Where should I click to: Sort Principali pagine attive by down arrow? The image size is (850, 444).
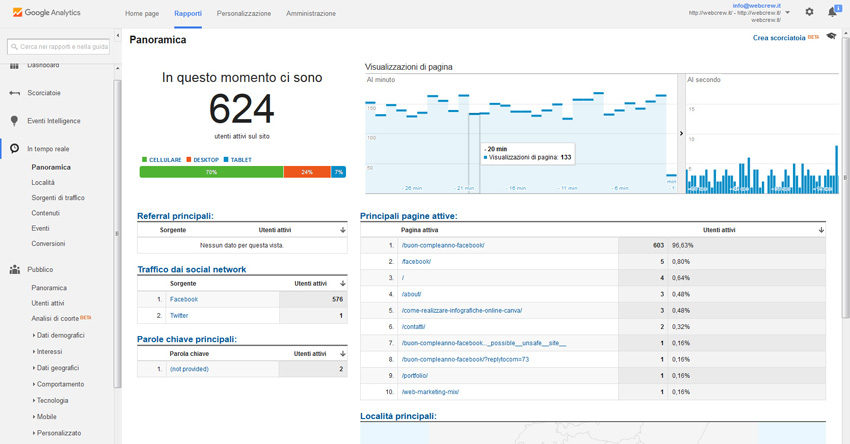(821, 230)
